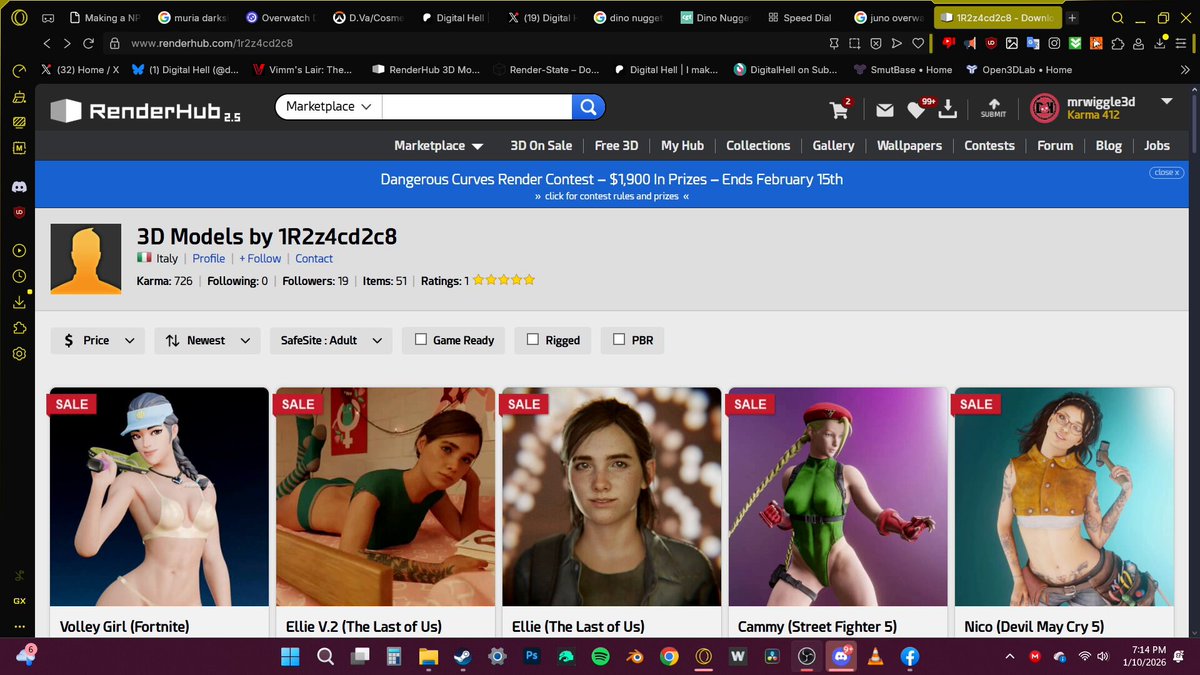The image size is (1200, 675).
Task: Open the shopping cart icon
Action: (840, 109)
